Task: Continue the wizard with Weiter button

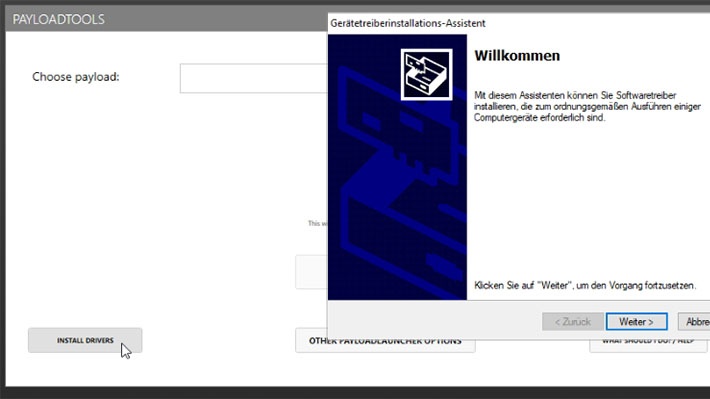Action: [636, 322]
